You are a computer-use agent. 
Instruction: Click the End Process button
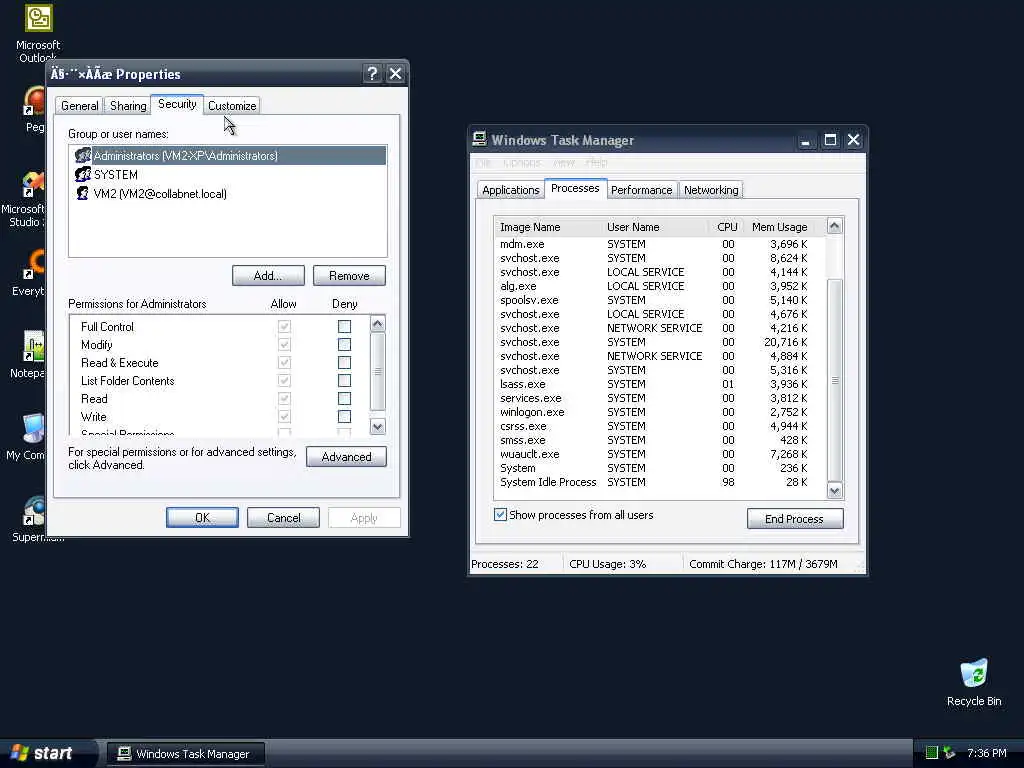tap(795, 519)
